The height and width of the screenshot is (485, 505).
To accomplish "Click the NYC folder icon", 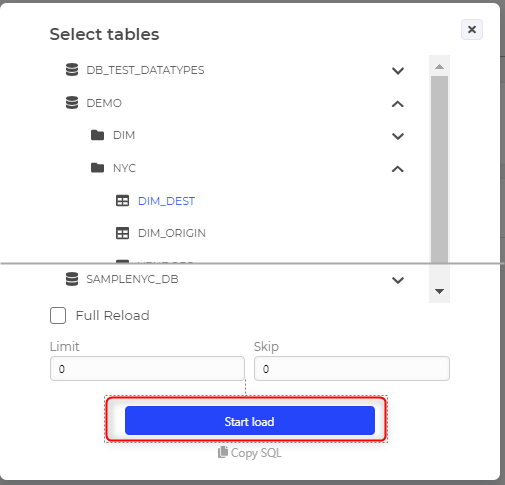I will 97,168.
